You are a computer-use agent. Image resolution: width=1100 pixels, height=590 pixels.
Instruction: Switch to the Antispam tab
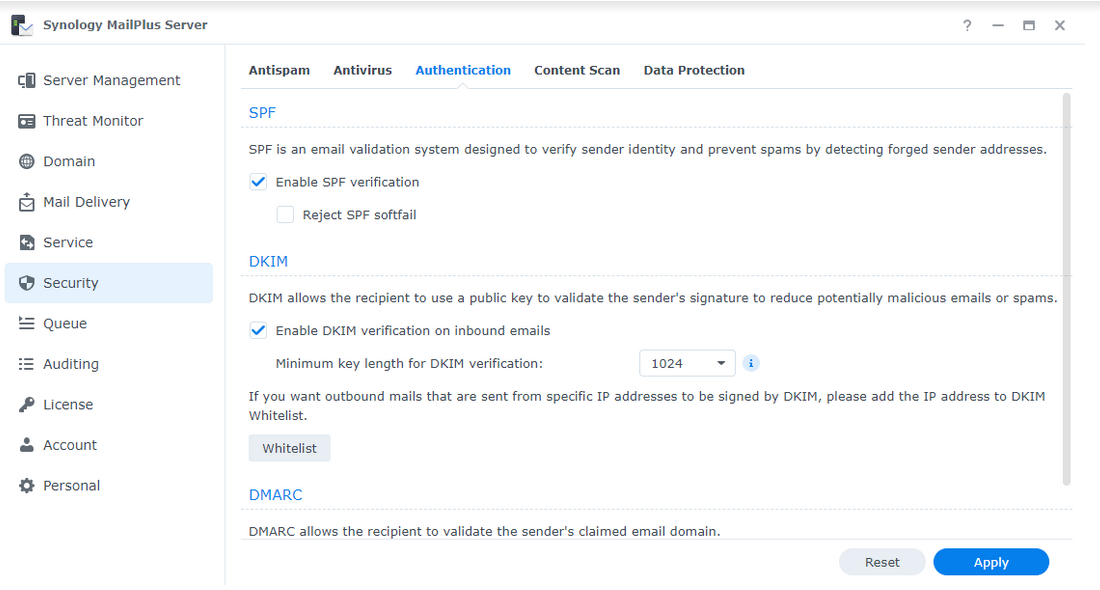pos(279,71)
